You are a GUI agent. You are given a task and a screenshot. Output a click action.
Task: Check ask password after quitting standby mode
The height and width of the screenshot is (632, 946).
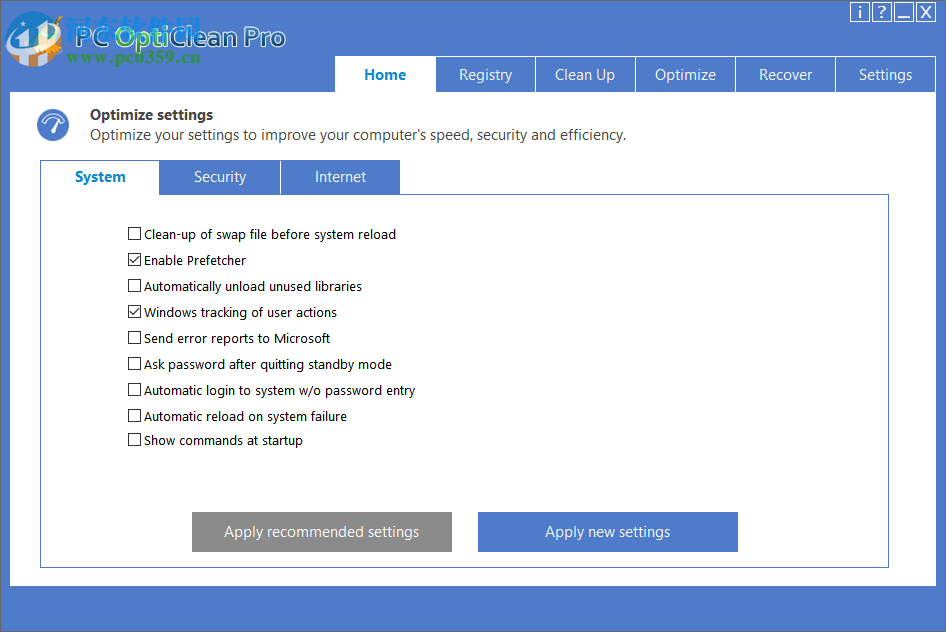[x=134, y=363]
